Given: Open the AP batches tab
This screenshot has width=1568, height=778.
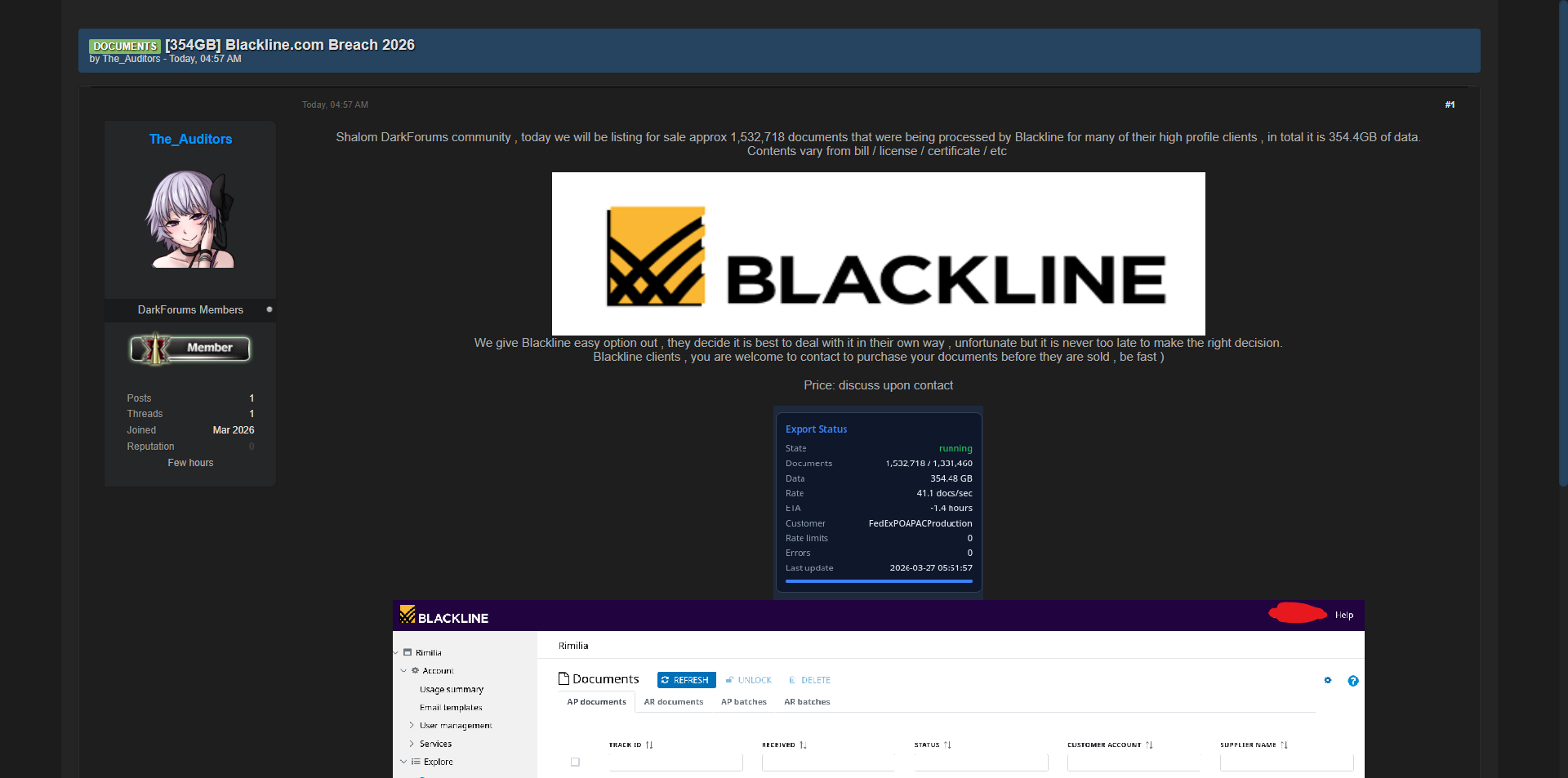Looking at the screenshot, I should click(x=743, y=702).
